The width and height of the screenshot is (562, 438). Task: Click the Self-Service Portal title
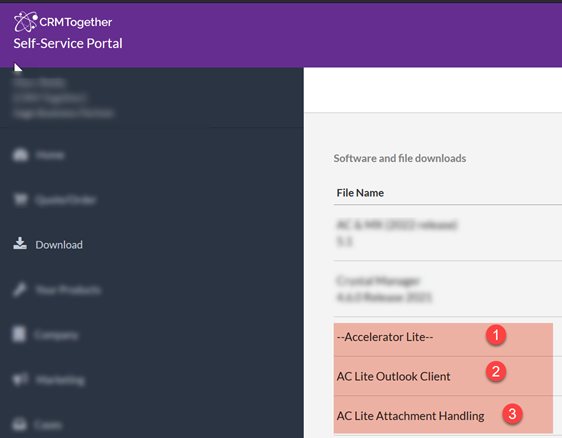coord(68,43)
